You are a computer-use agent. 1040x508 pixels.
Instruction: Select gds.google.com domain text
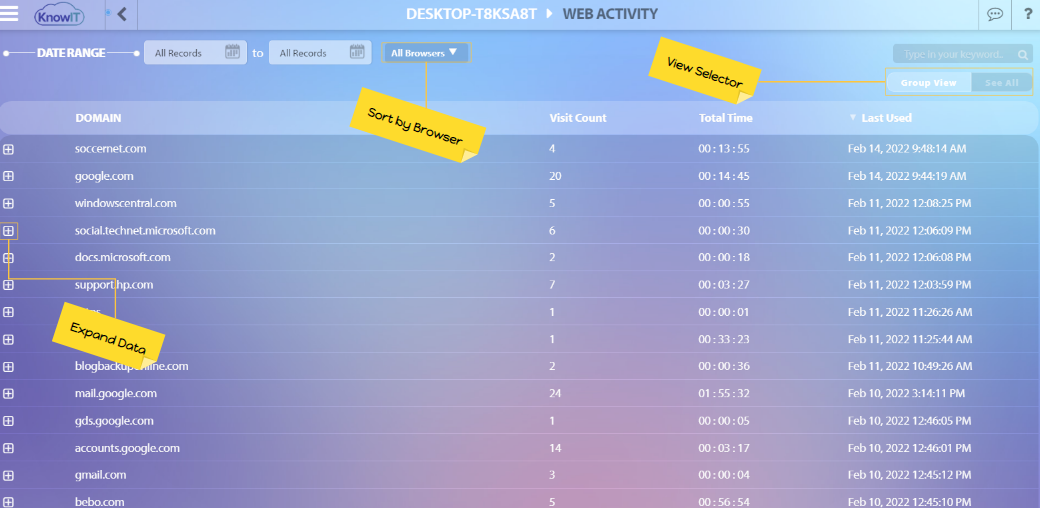(x=114, y=420)
